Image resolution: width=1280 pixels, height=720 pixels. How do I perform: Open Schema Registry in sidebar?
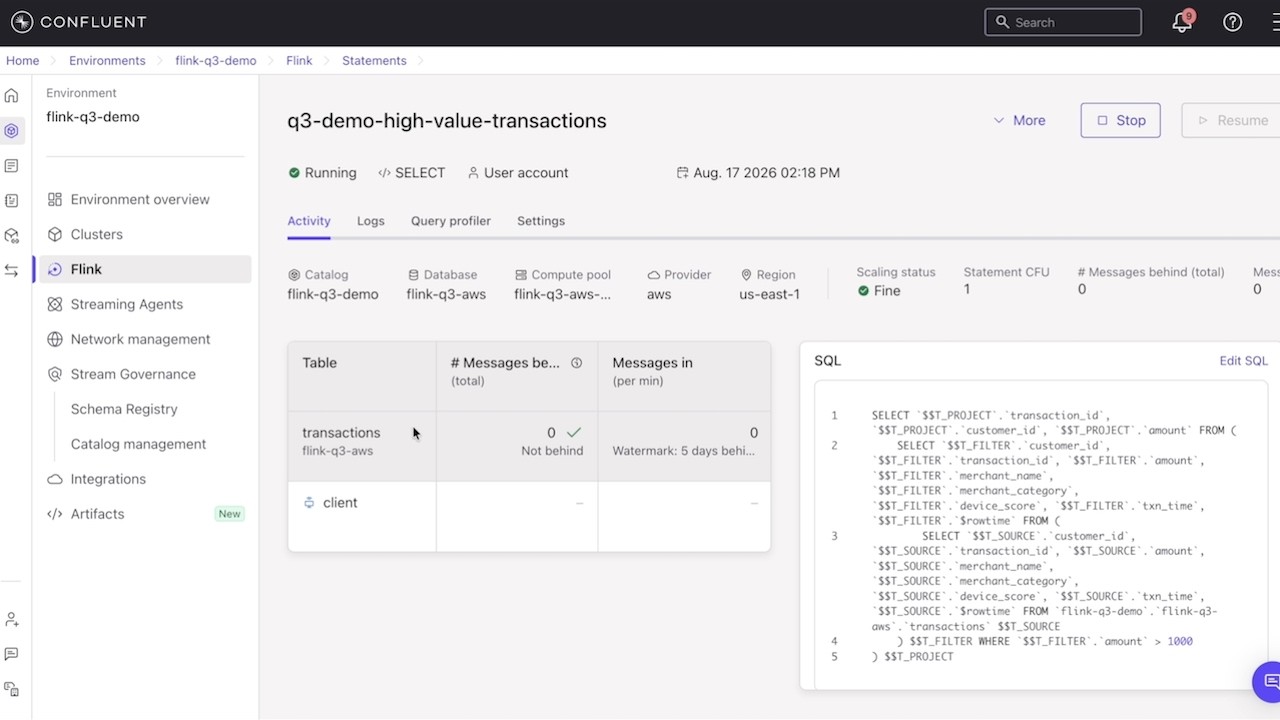124,409
